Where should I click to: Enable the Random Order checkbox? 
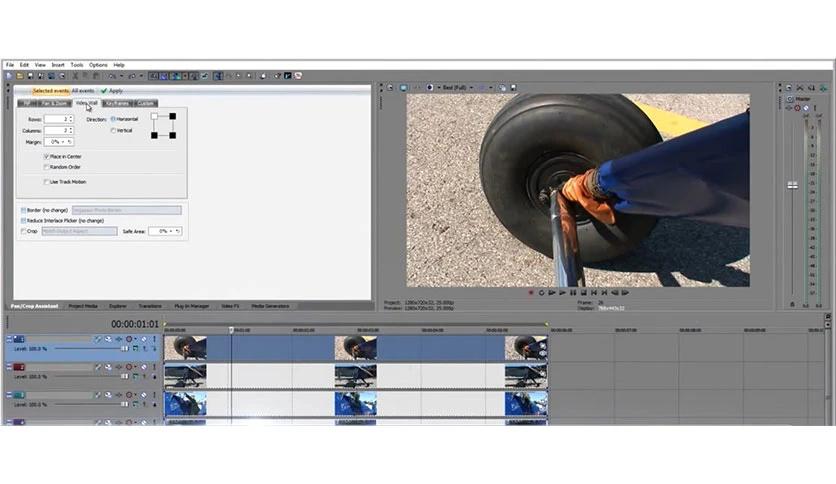46,167
